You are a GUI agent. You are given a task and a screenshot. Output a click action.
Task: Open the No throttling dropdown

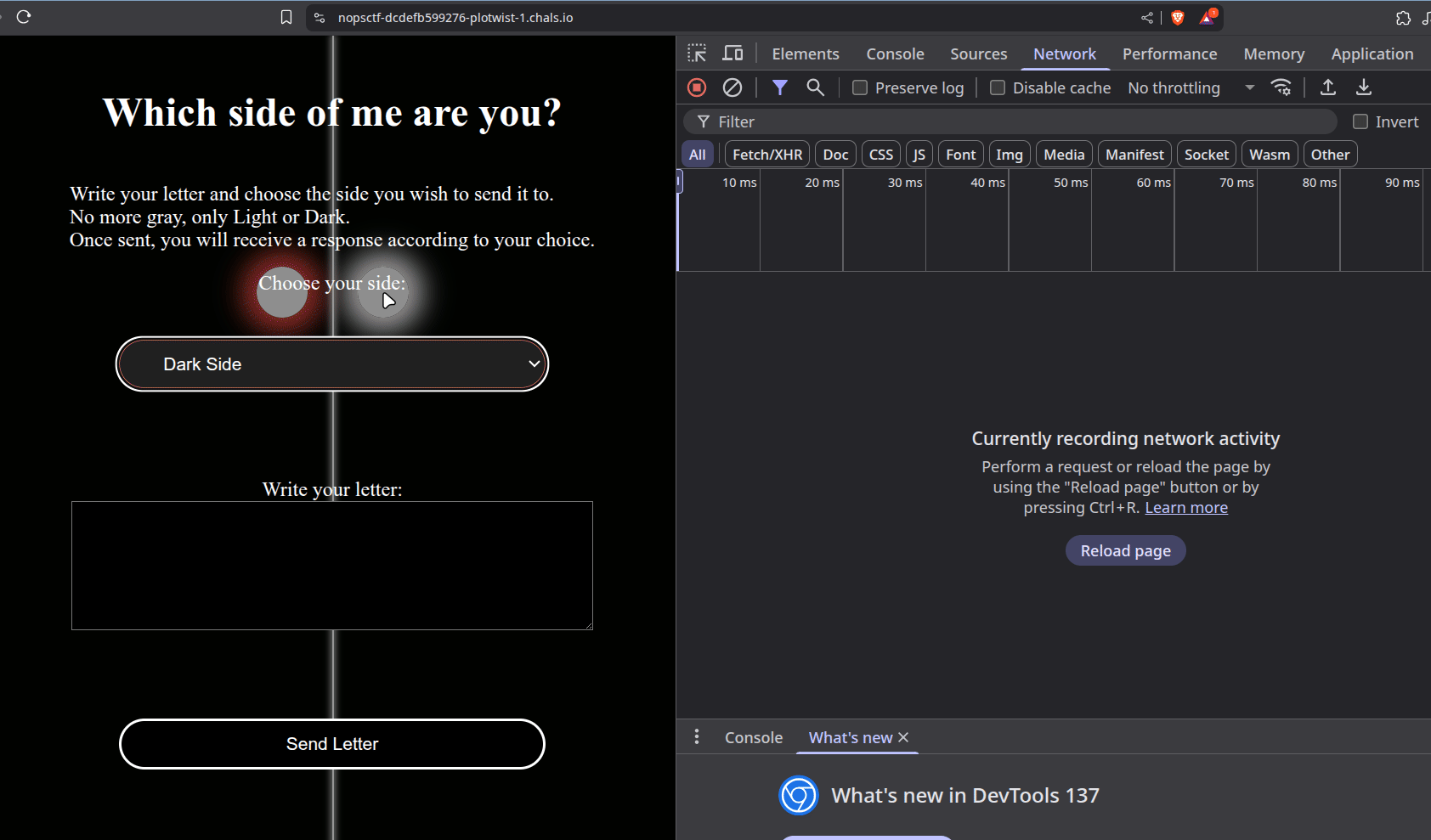(1190, 87)
